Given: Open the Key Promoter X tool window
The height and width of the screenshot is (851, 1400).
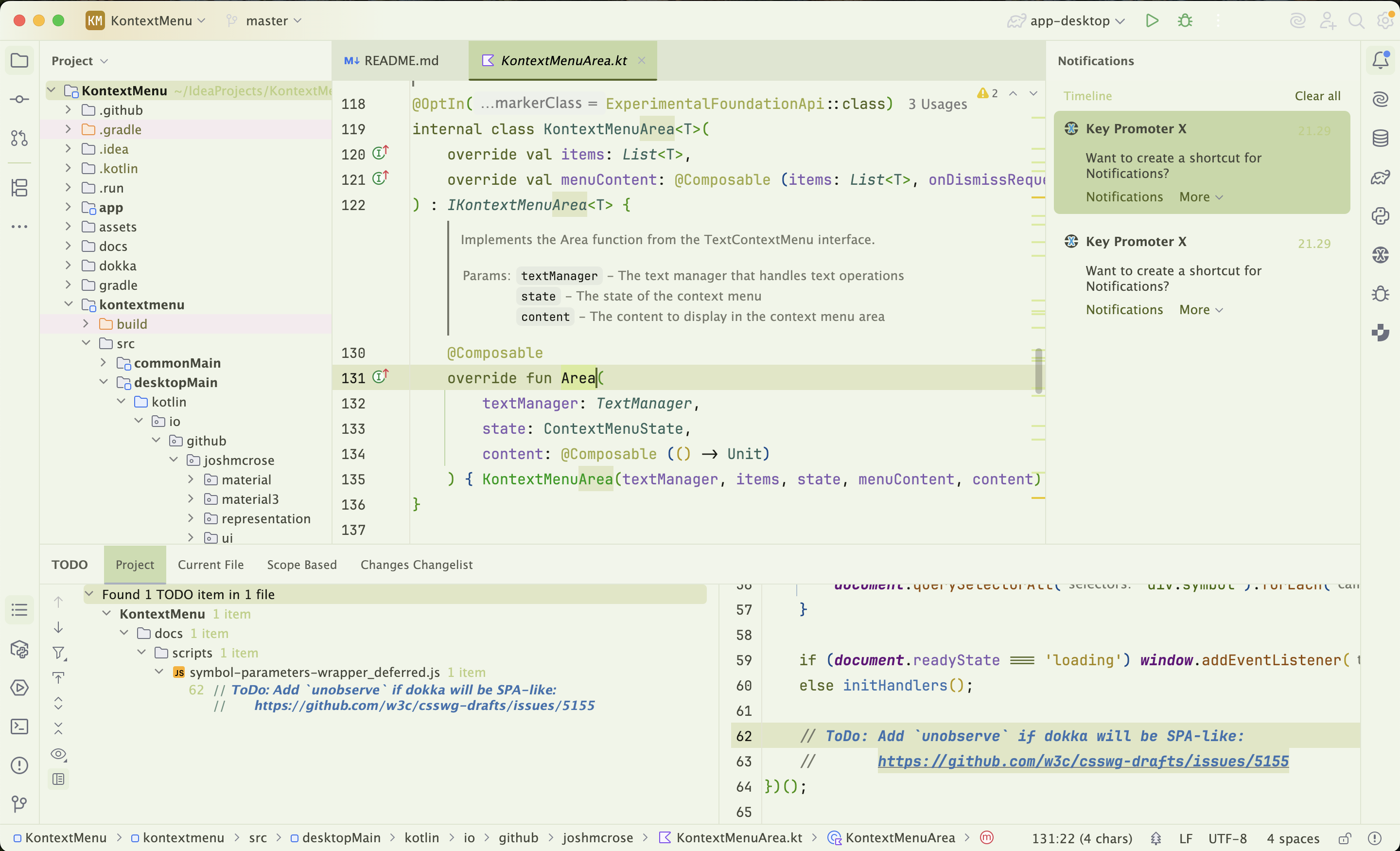Looking at the screenshot, I should [1380, 255].
